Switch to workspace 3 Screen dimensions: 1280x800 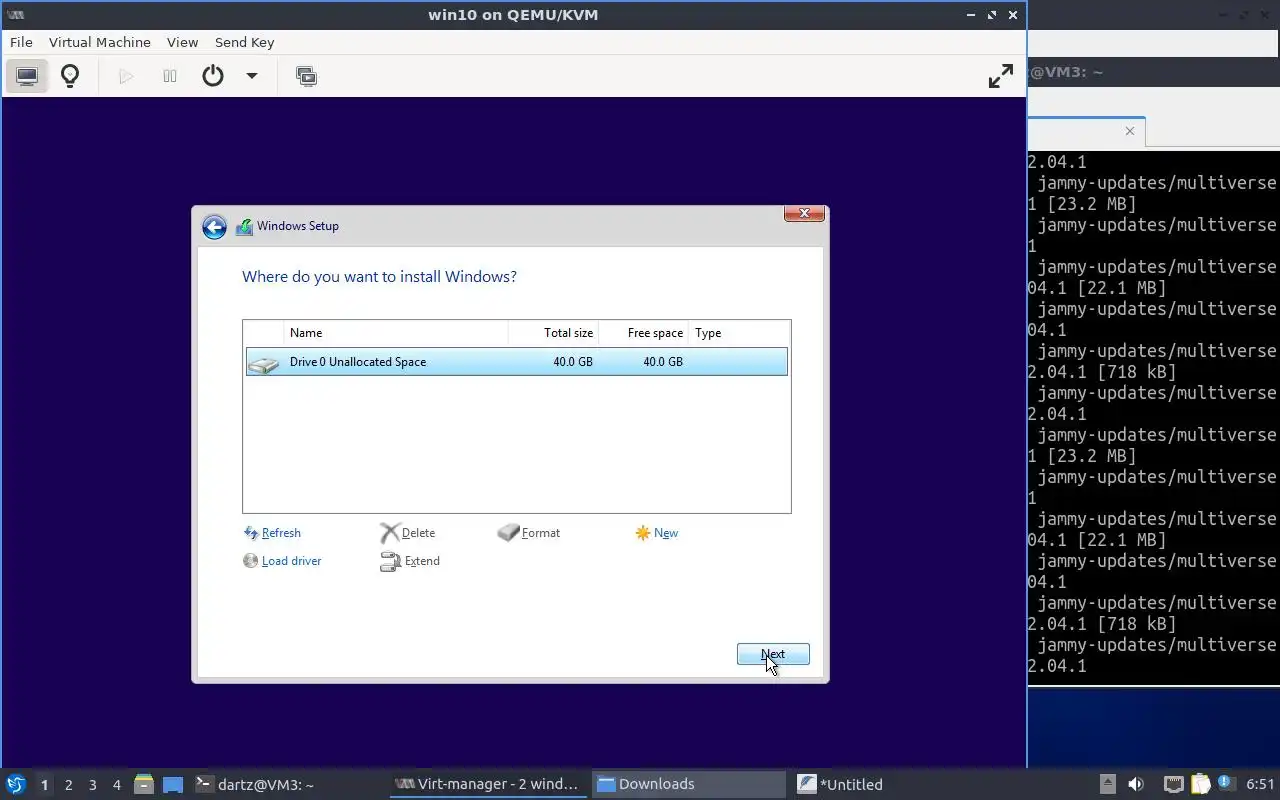pos(93,785)
